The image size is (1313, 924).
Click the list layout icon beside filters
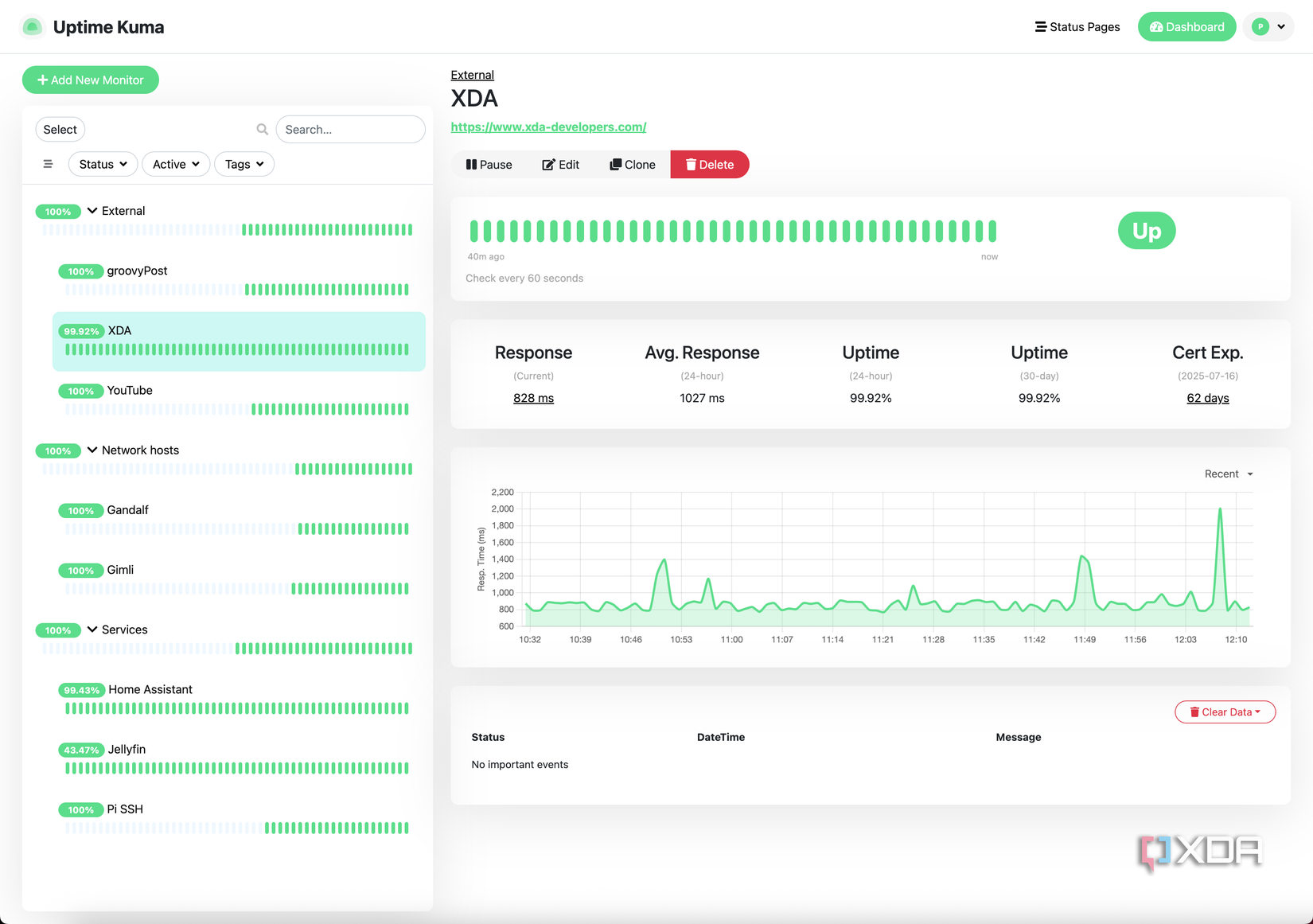click(x=48, y=164)
